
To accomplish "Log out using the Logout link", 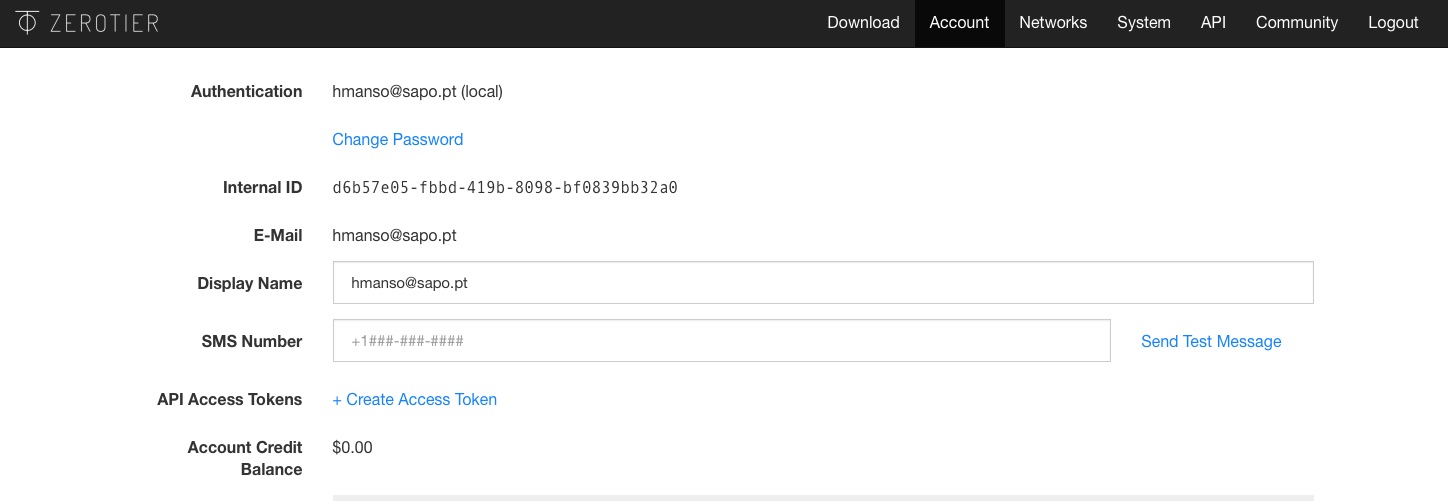I will point(1393,23).
